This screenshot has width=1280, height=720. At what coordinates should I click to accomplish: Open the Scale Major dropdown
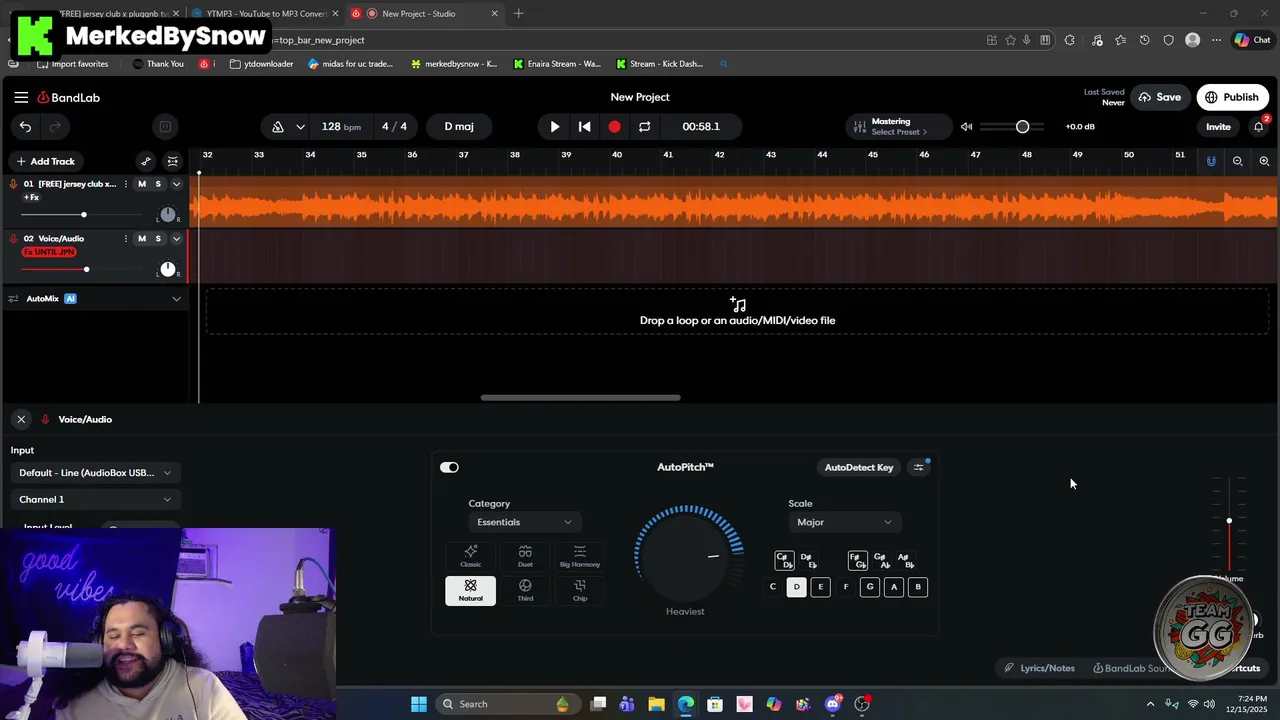(x=844, y=522)
